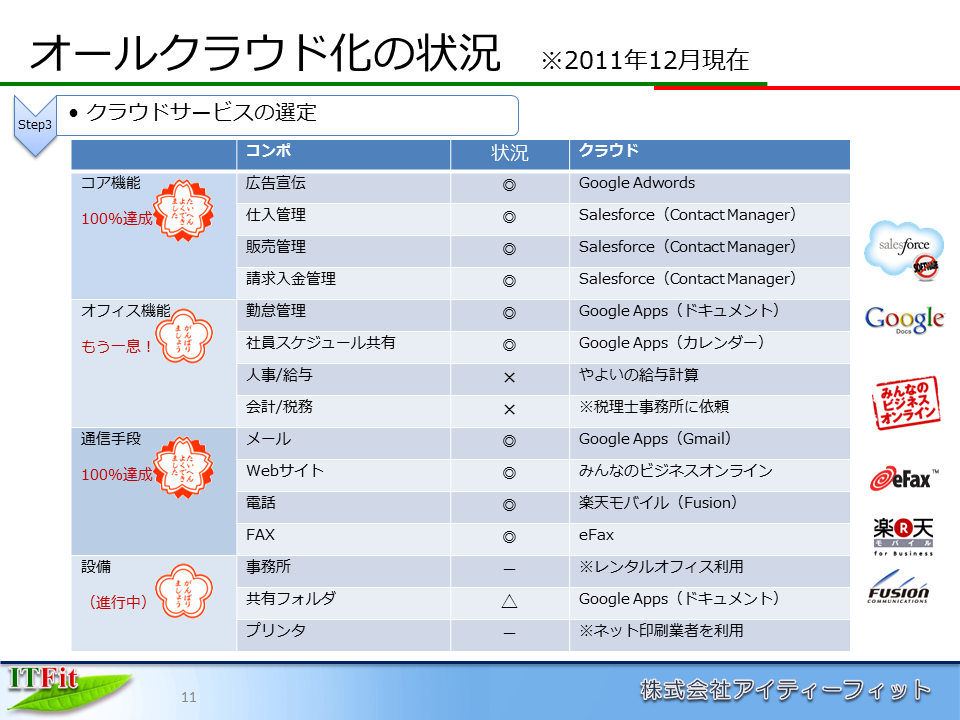
Task: Click the ◎ status mark for 電話
Action: pos(509,505)
